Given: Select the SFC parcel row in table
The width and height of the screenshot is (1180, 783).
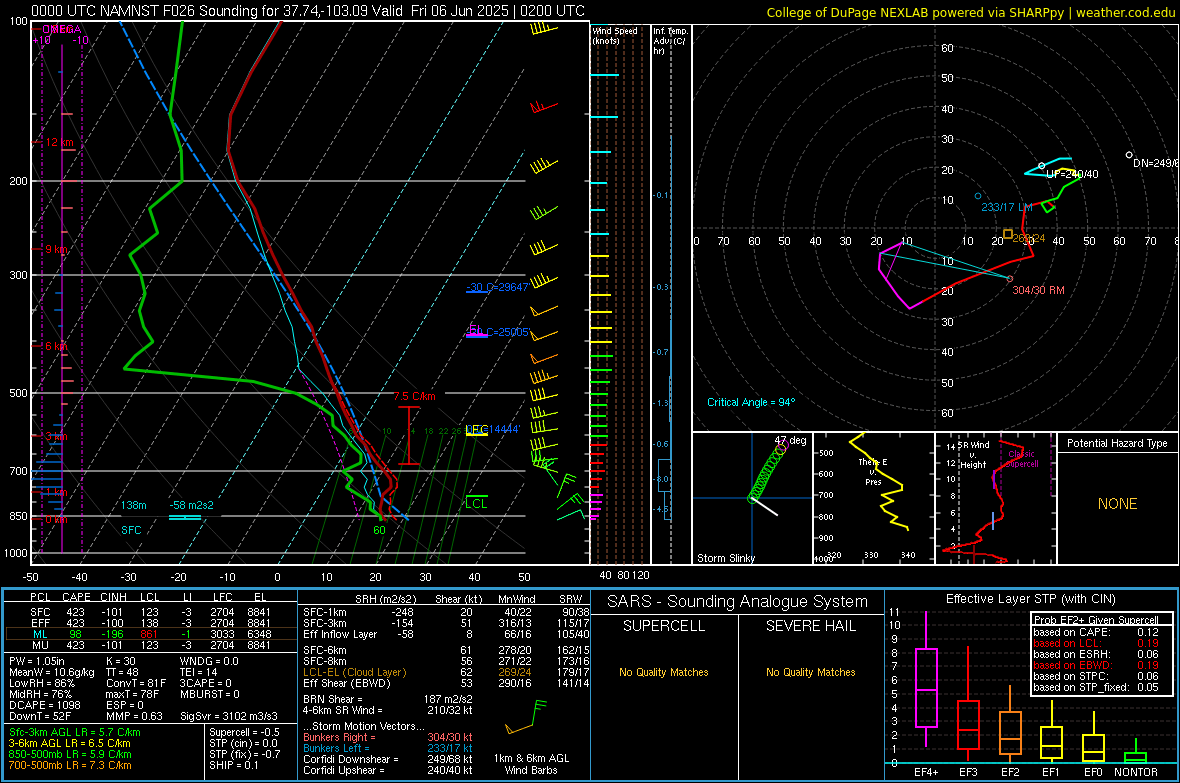Looking at the screenshot, I should (x=151, y=612).
